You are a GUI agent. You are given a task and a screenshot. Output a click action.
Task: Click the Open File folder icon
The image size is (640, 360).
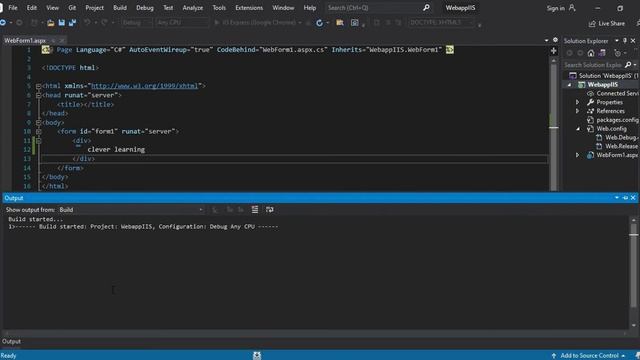click(51, 23)
